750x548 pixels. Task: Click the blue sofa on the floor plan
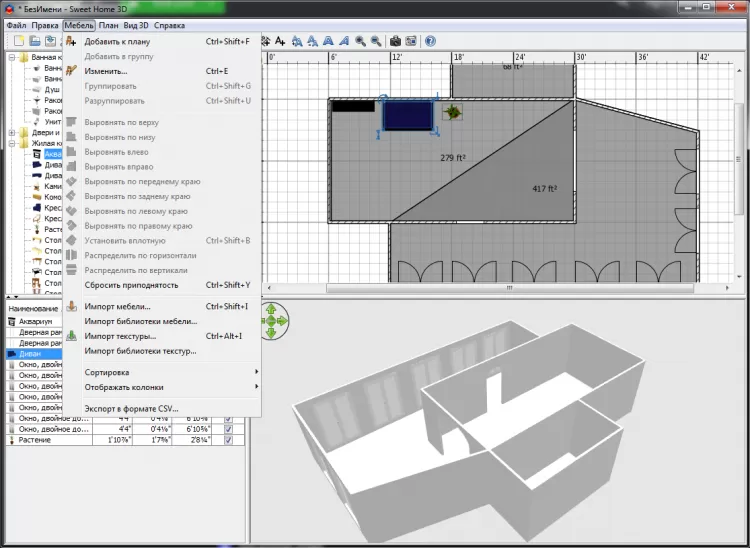pyautogui.click(x=408, y=115)
